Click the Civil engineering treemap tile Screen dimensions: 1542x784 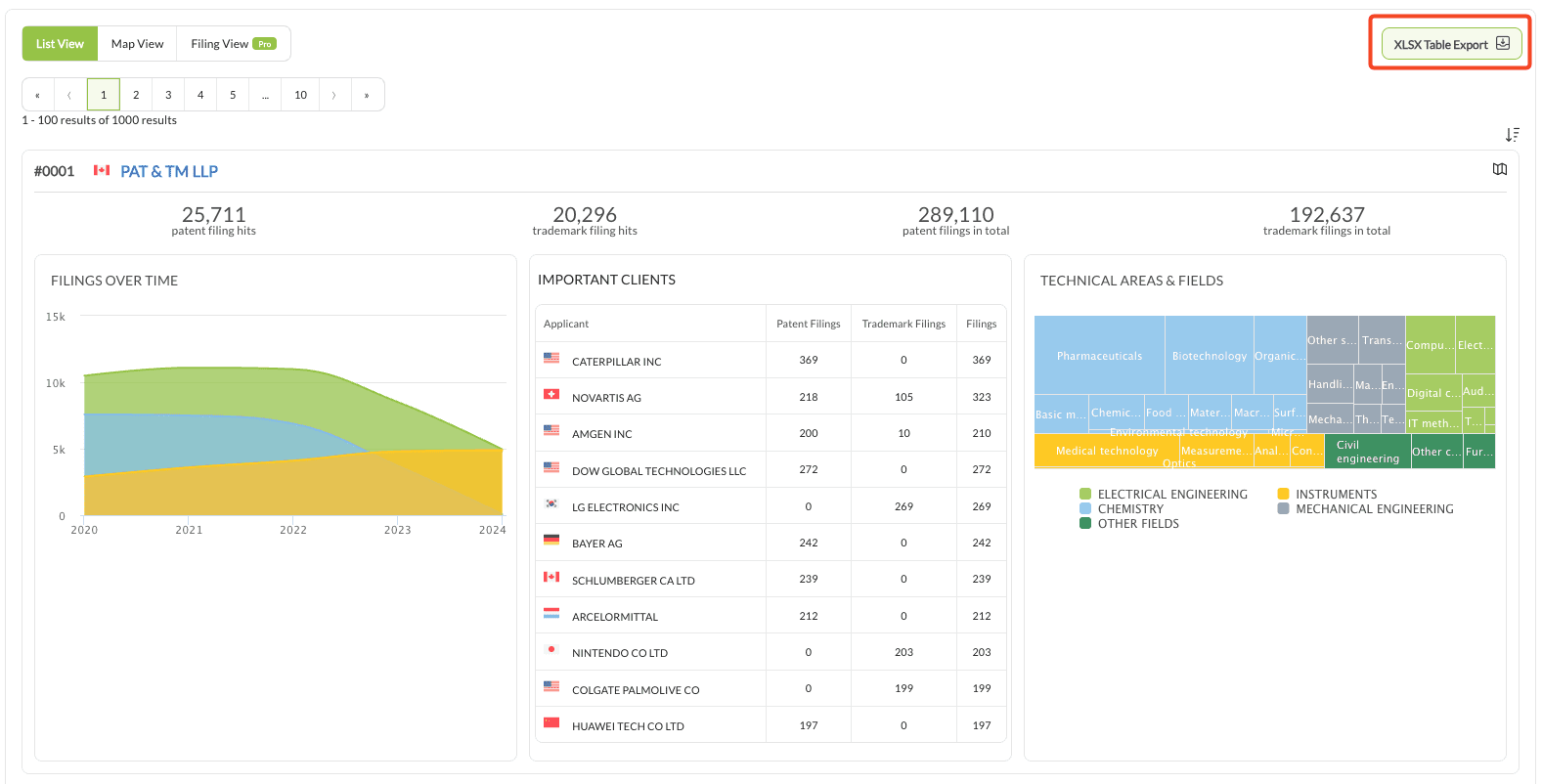[x=1368, y=451]
